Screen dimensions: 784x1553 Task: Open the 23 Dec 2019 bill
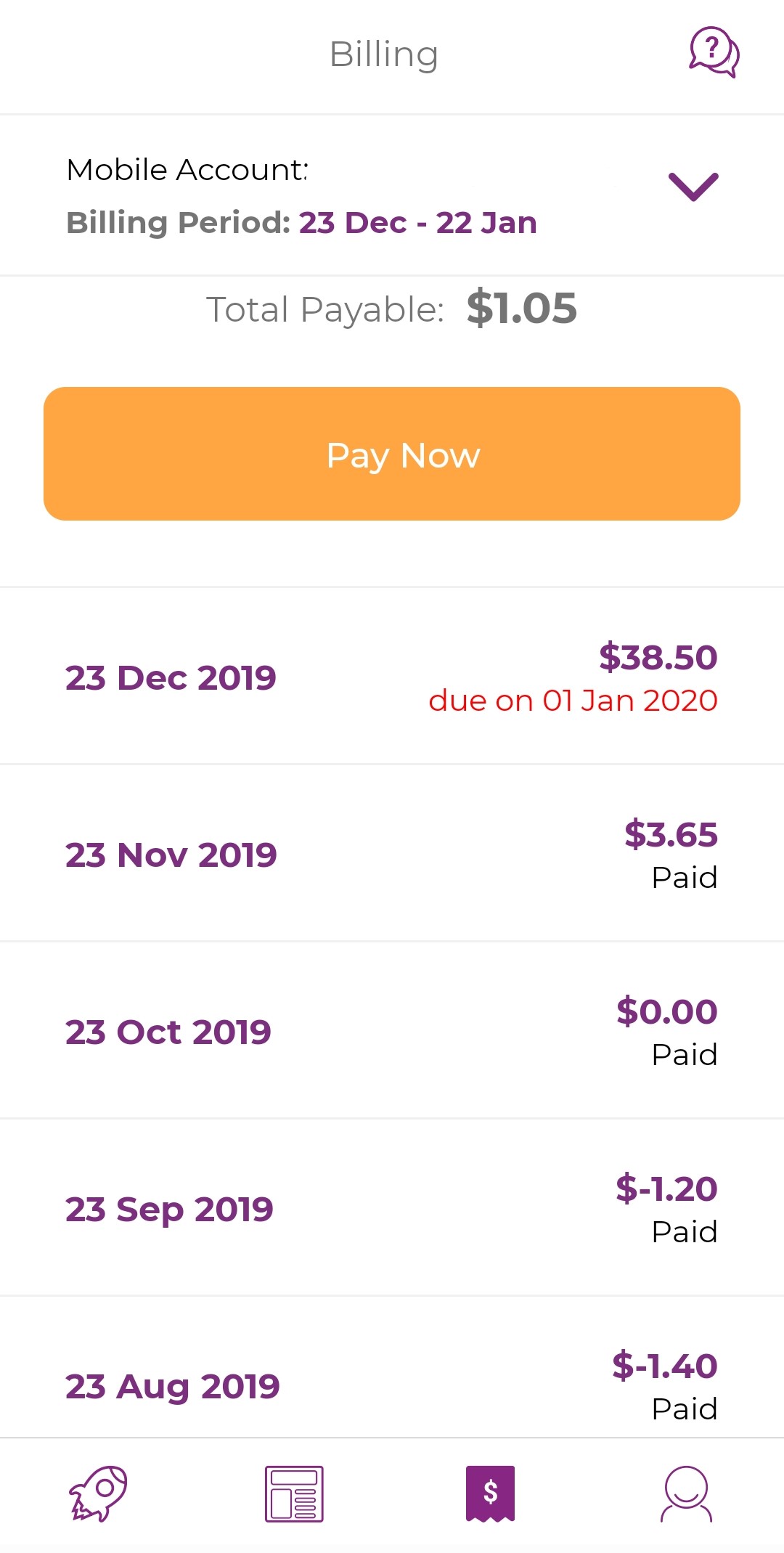(171, 678)
